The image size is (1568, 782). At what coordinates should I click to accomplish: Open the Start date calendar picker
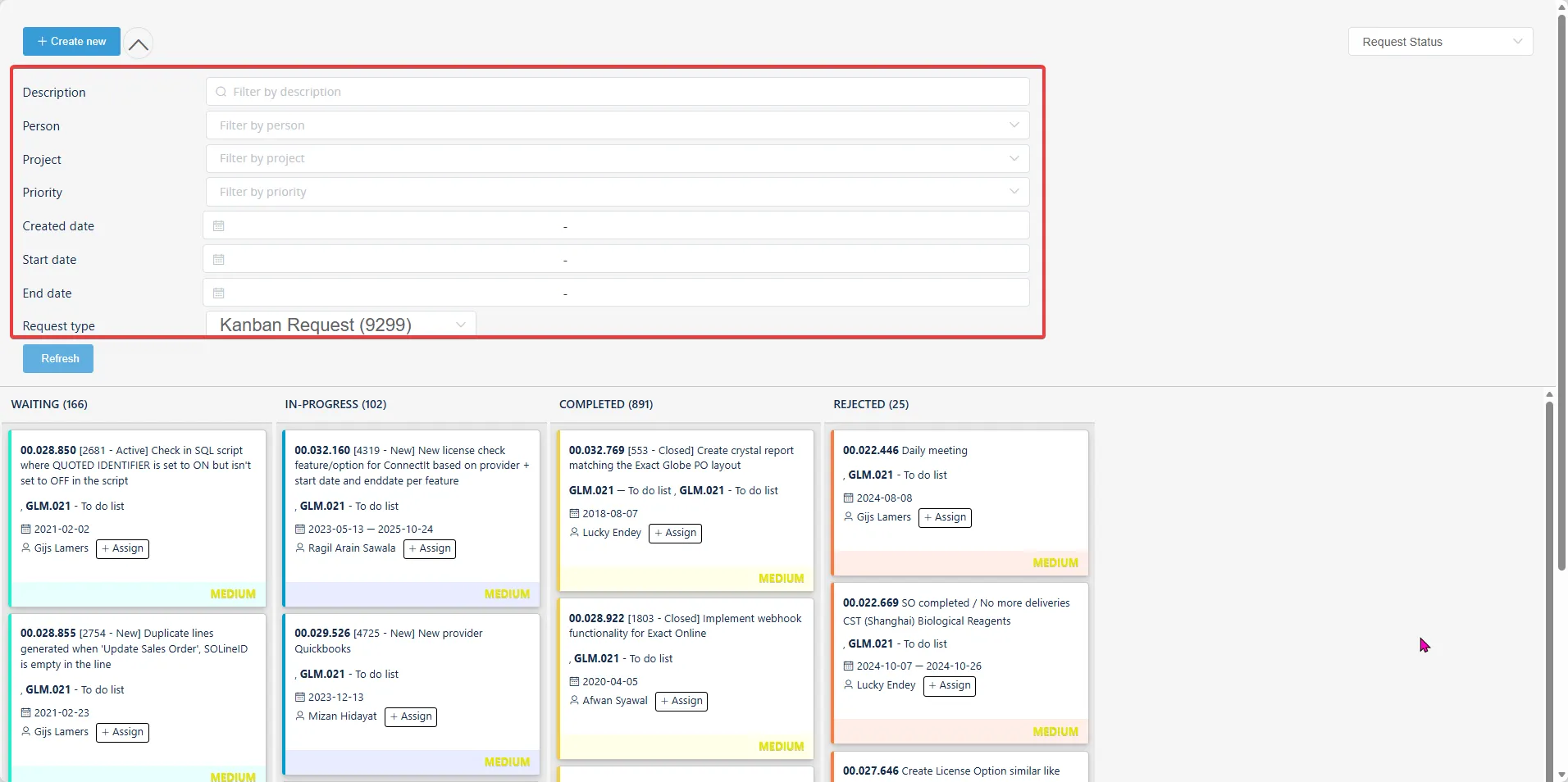[217, 259]
